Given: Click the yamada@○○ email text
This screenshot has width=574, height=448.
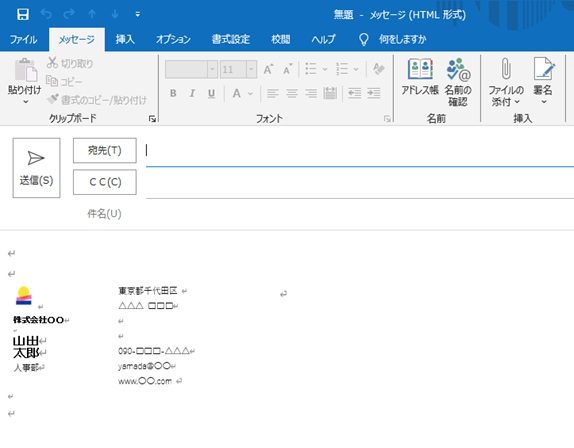Looking at the screenshot, I should [x=144, y=366].
